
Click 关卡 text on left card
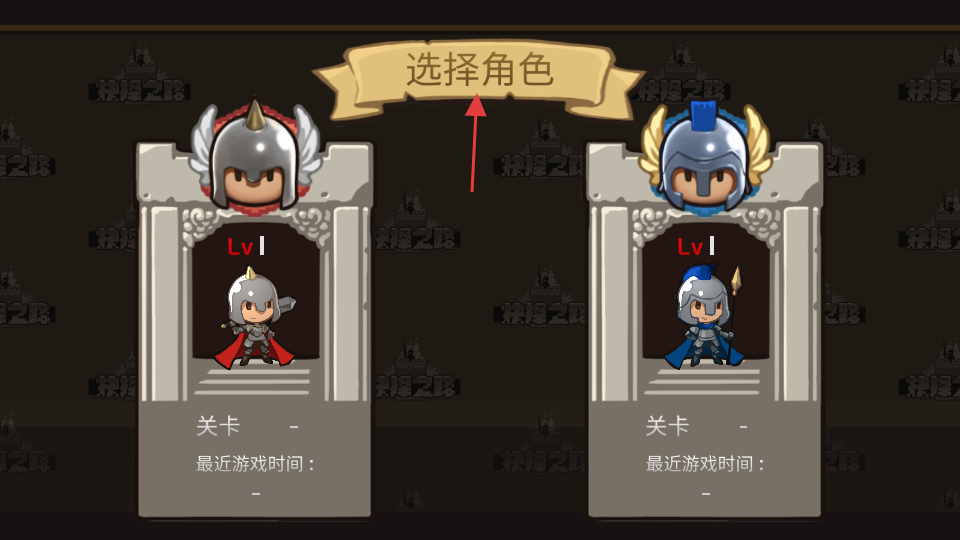(x=218, y=426)
